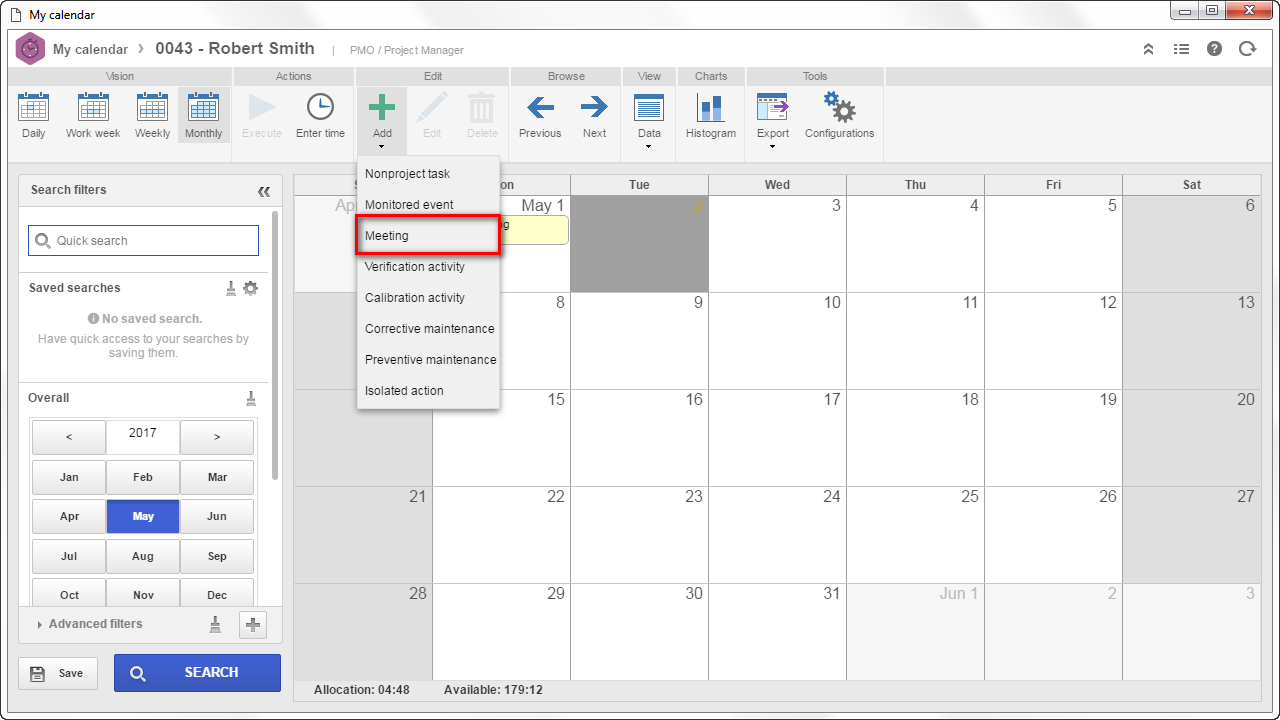Select the Work week view icon

tap(93, 115)
